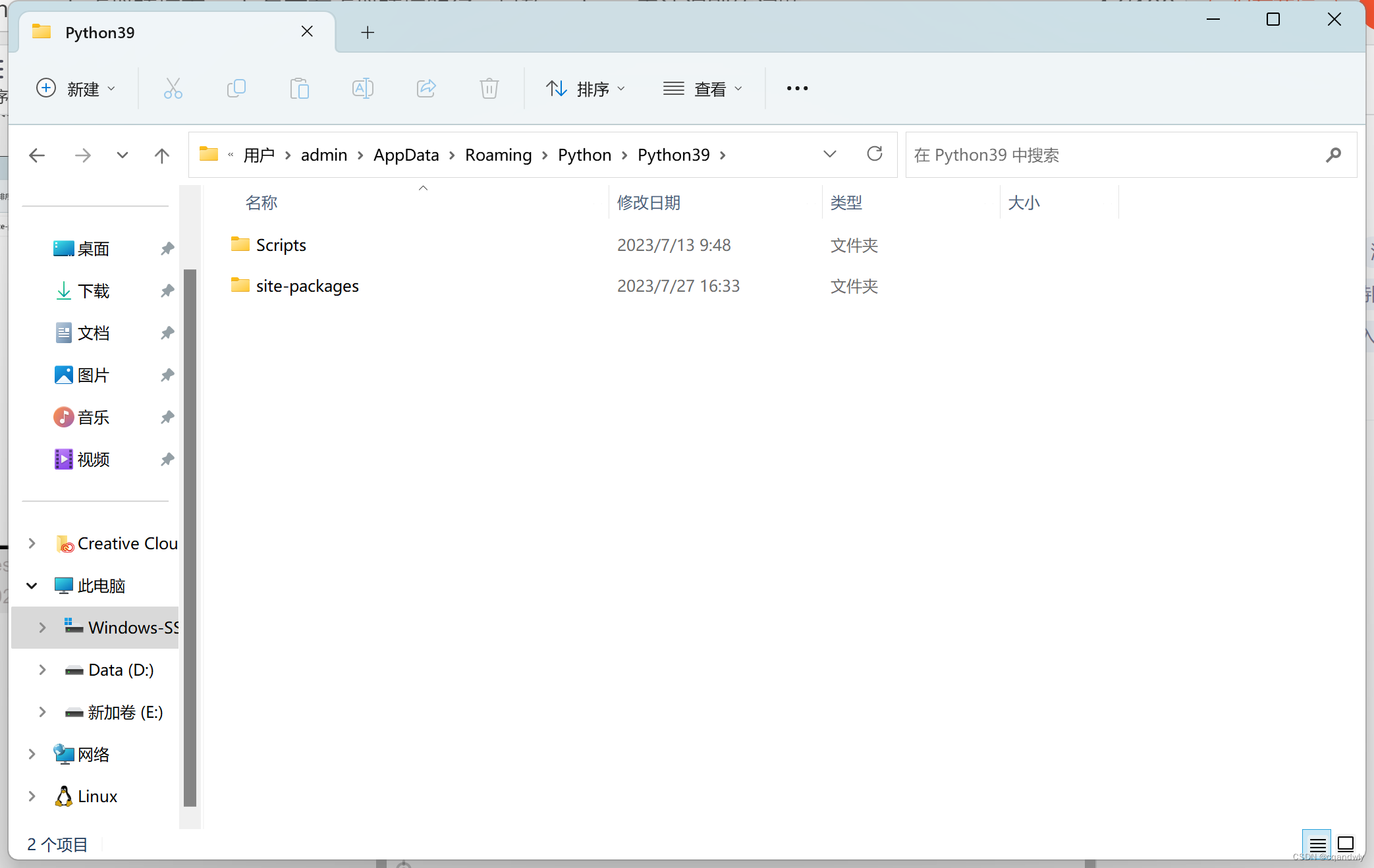Open 下载 in quick access
This screenshot has height=868, width=1374.
(x=94, y=290)
